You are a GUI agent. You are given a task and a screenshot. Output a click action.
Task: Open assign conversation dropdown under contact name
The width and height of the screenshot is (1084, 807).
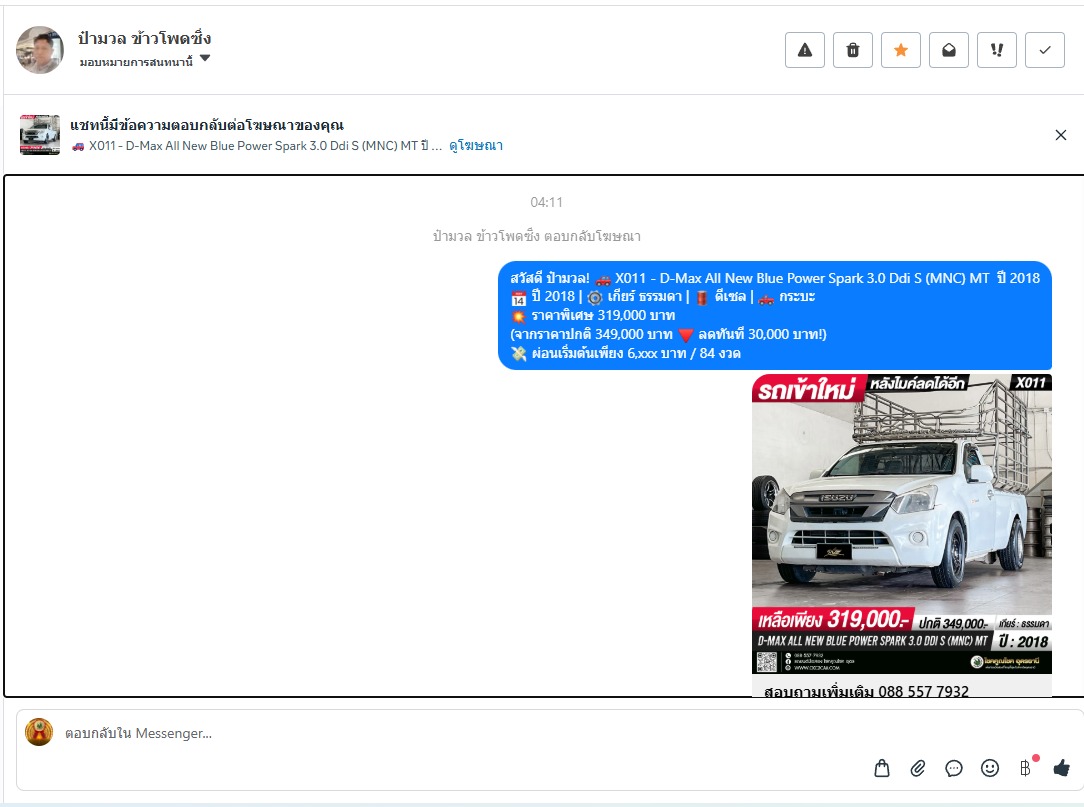click(144, 62)
